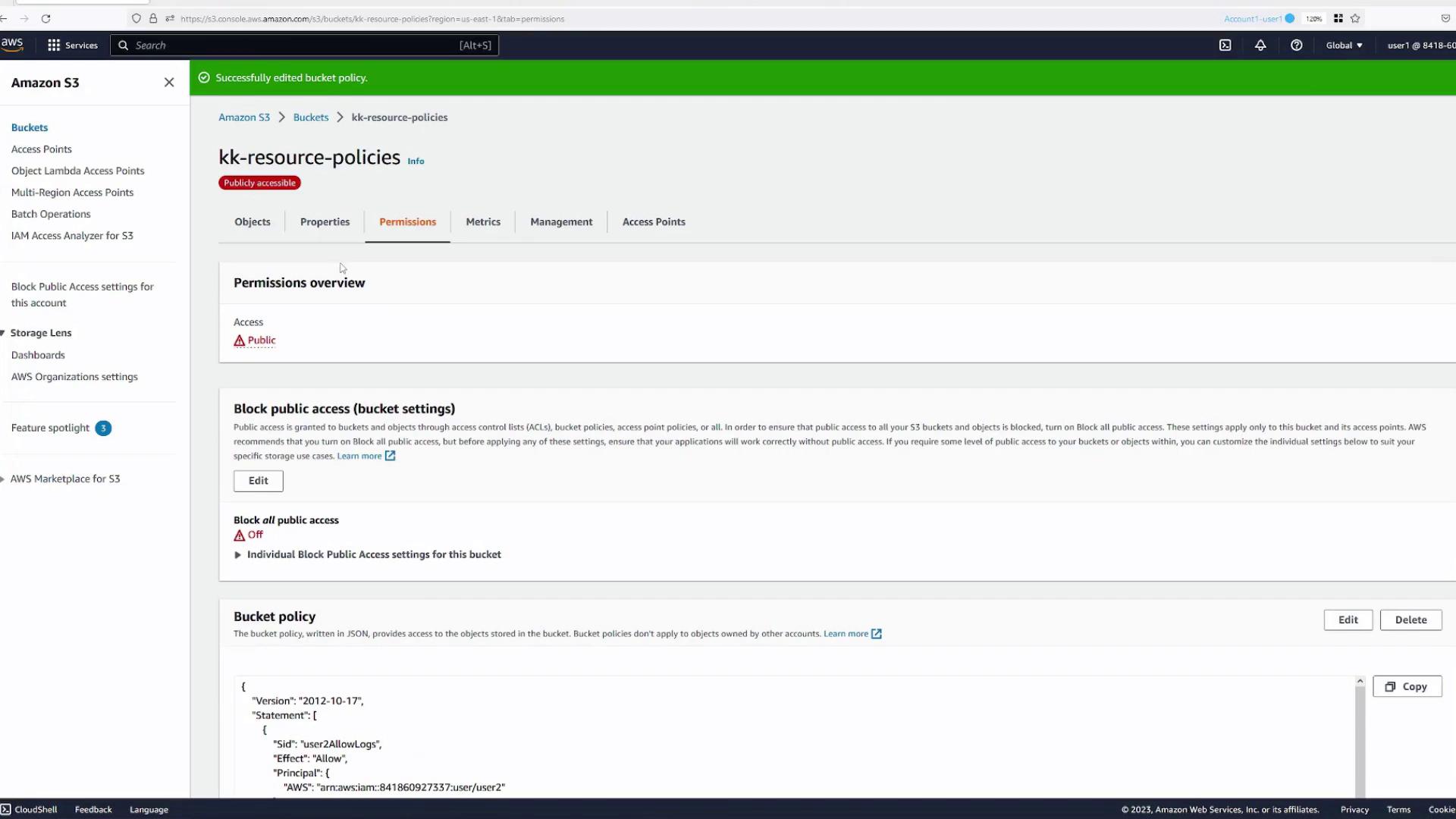Switch to the Management tab
The height and width of the screenshot is (819, 1456).
(x=561, y=222)
